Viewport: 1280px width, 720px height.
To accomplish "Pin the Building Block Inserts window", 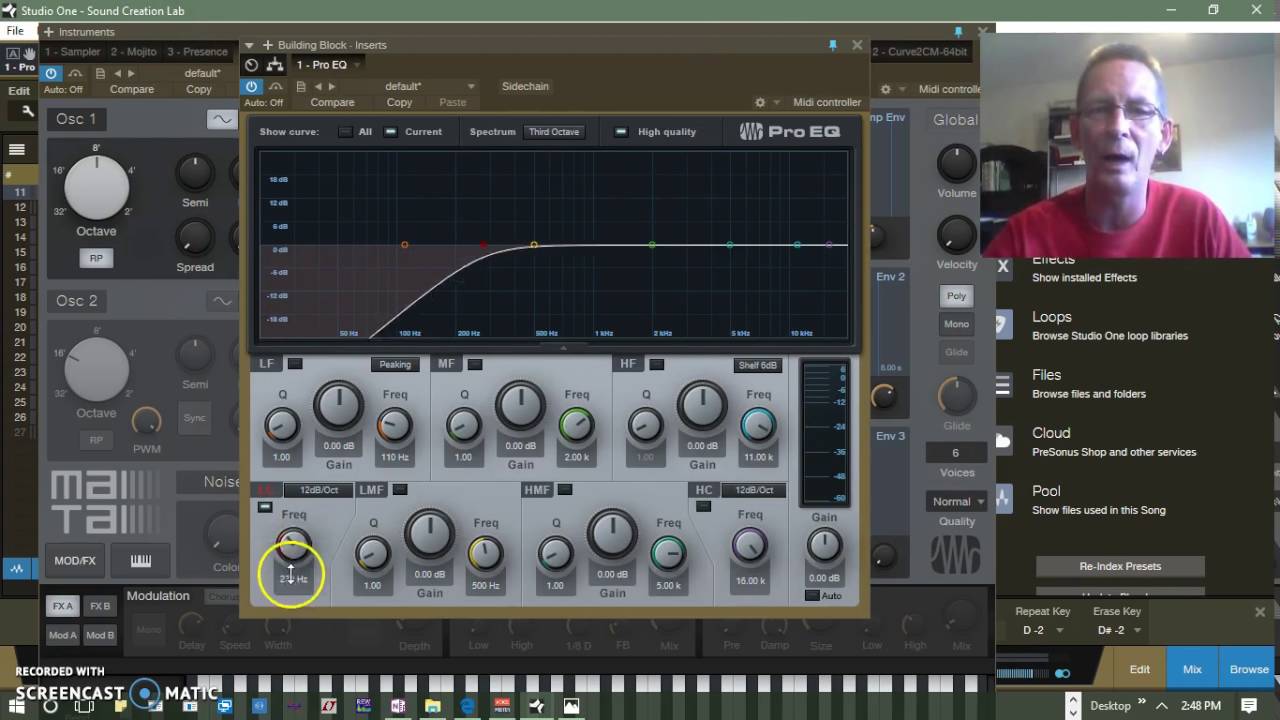I will point(832,45).
